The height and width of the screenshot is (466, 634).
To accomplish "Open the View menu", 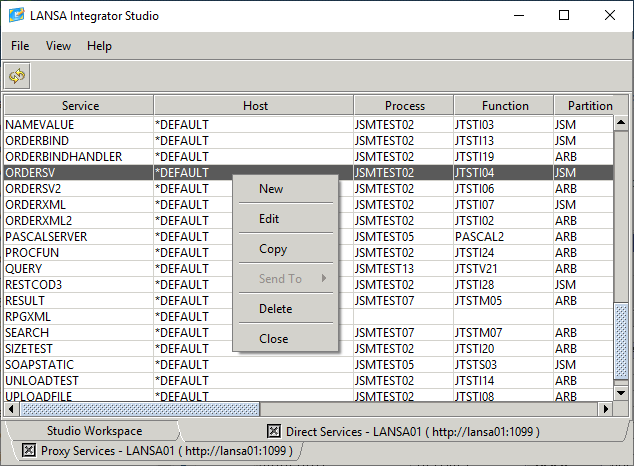I will [58, 46].
